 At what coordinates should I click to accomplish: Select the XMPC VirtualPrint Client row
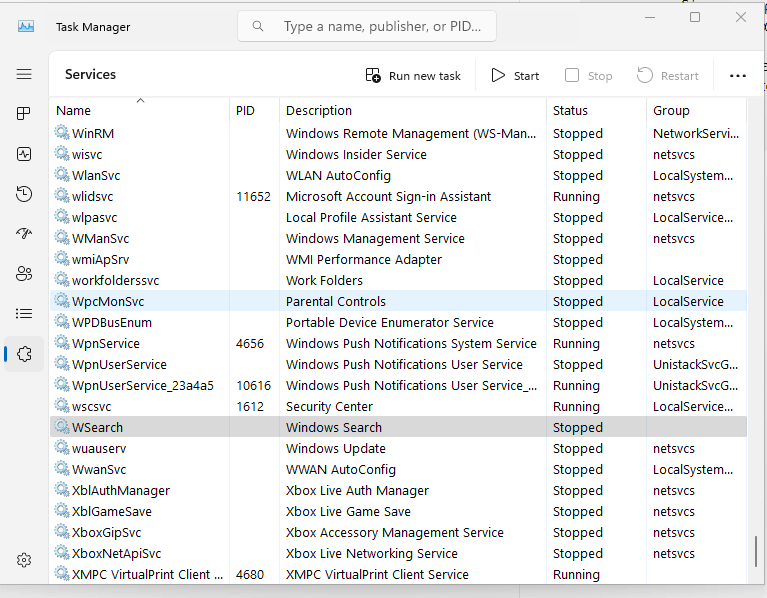tap(398, 575)
